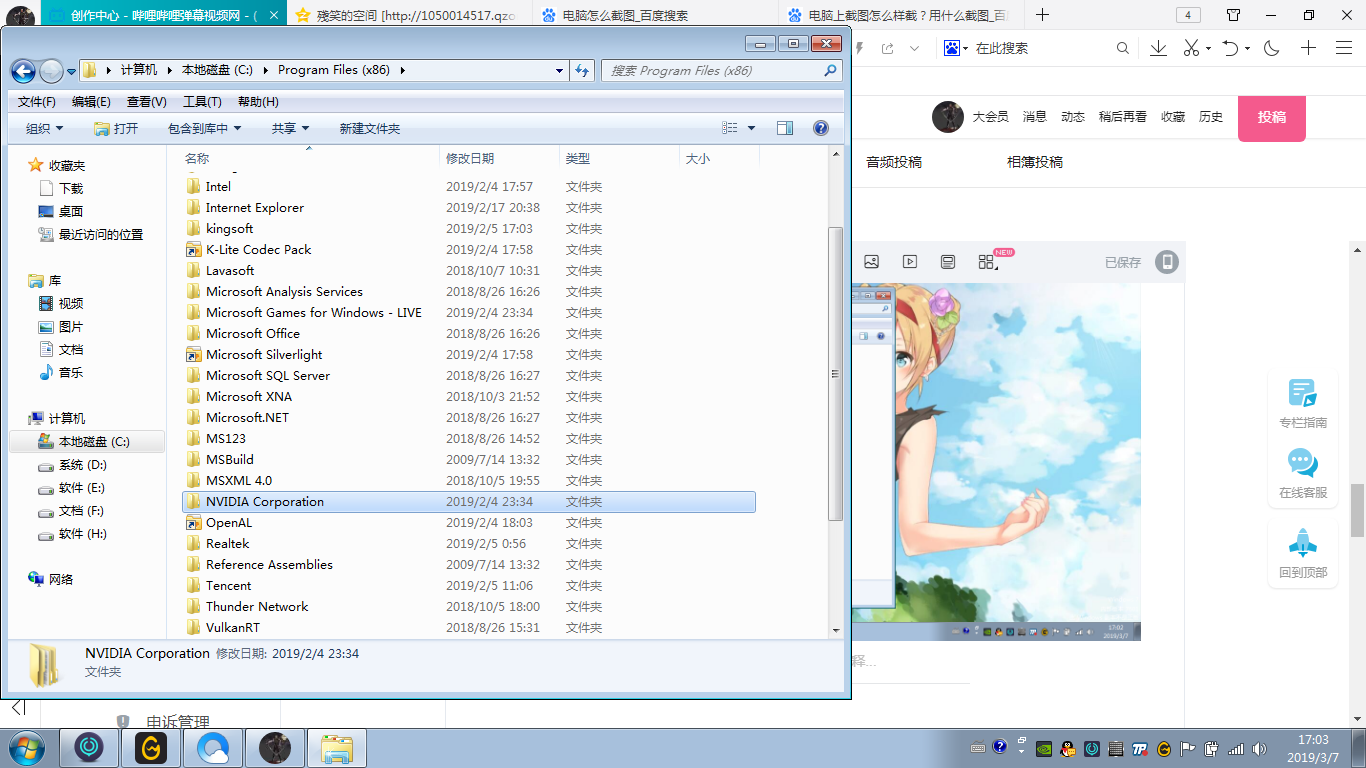Open the 文件(F) menu

[37, 102]
